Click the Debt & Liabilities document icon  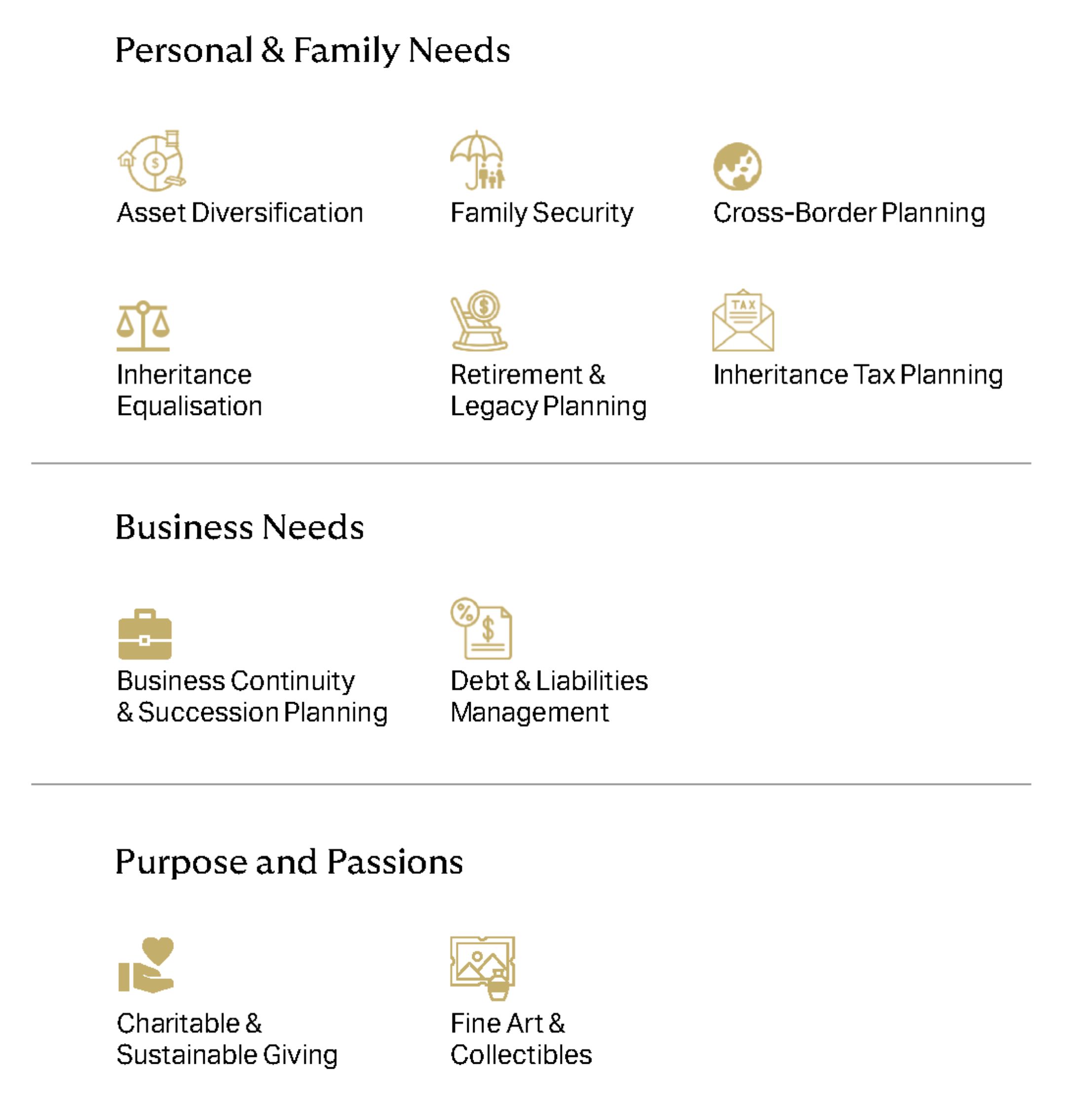coord(481,629)
